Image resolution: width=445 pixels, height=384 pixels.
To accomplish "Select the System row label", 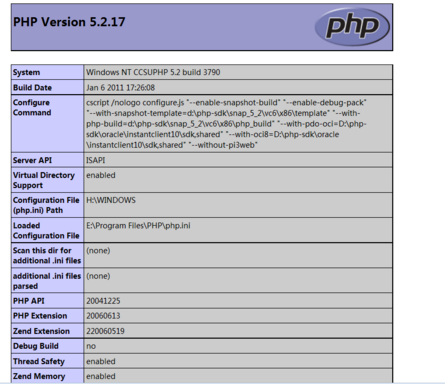I will coord(47,72).
